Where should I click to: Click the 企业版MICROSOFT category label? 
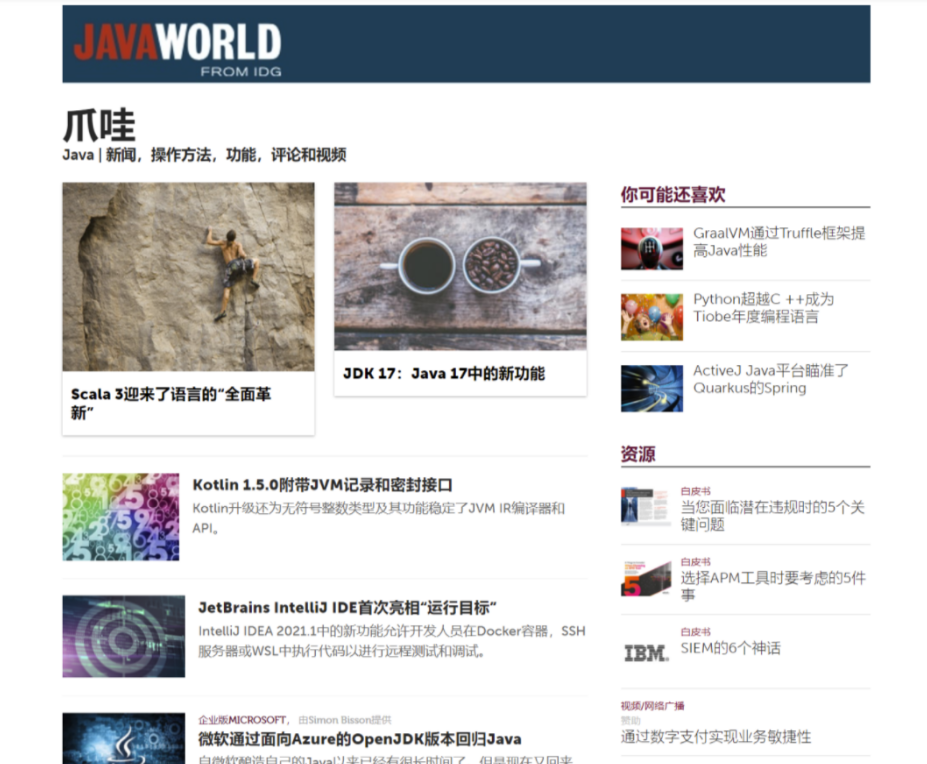pos(242,720)
